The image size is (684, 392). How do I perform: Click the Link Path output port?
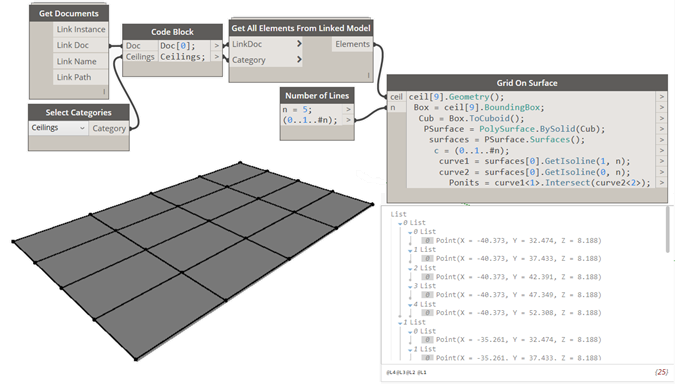click(81, 77)
